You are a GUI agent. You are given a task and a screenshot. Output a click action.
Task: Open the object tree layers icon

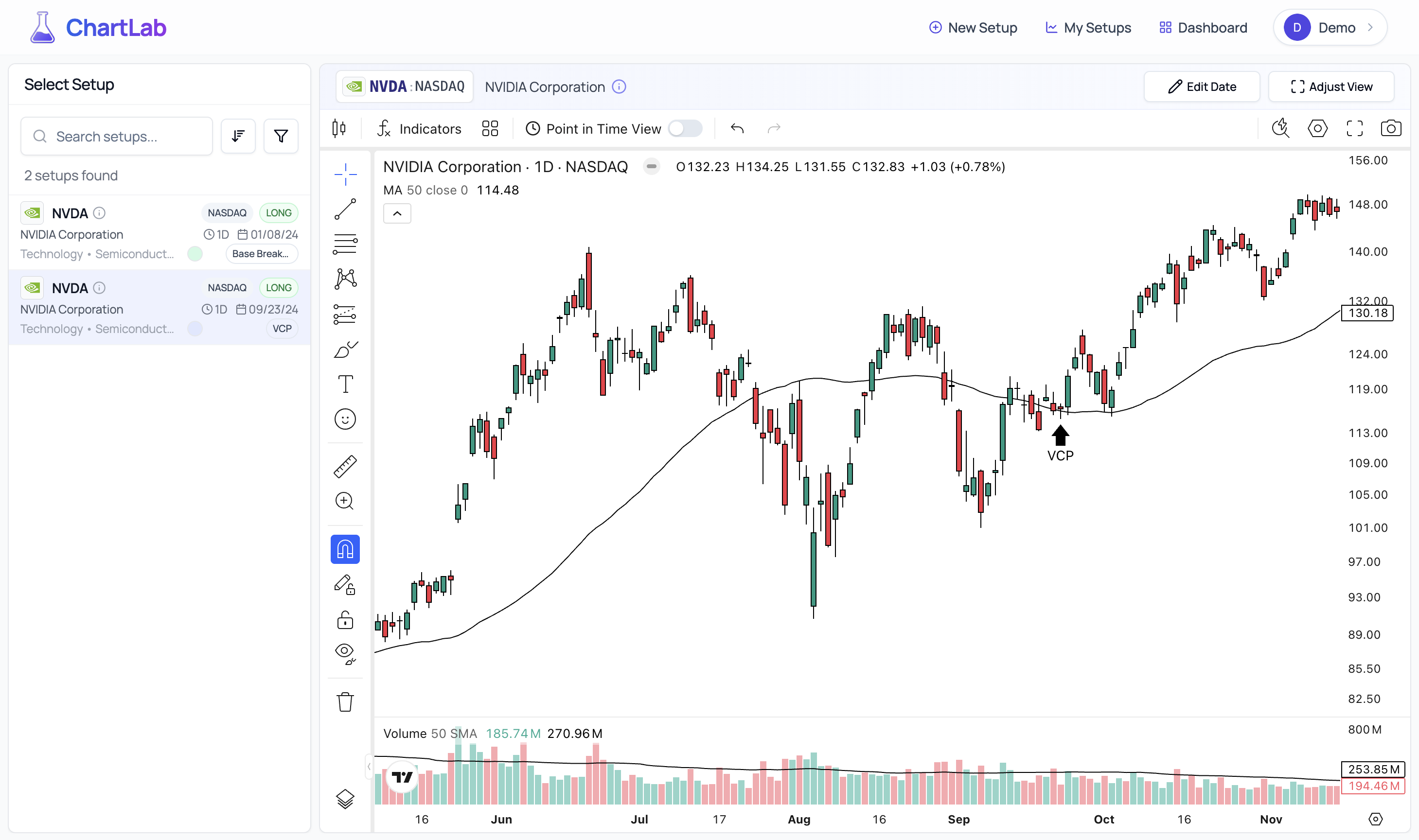(x=345, y=799)
